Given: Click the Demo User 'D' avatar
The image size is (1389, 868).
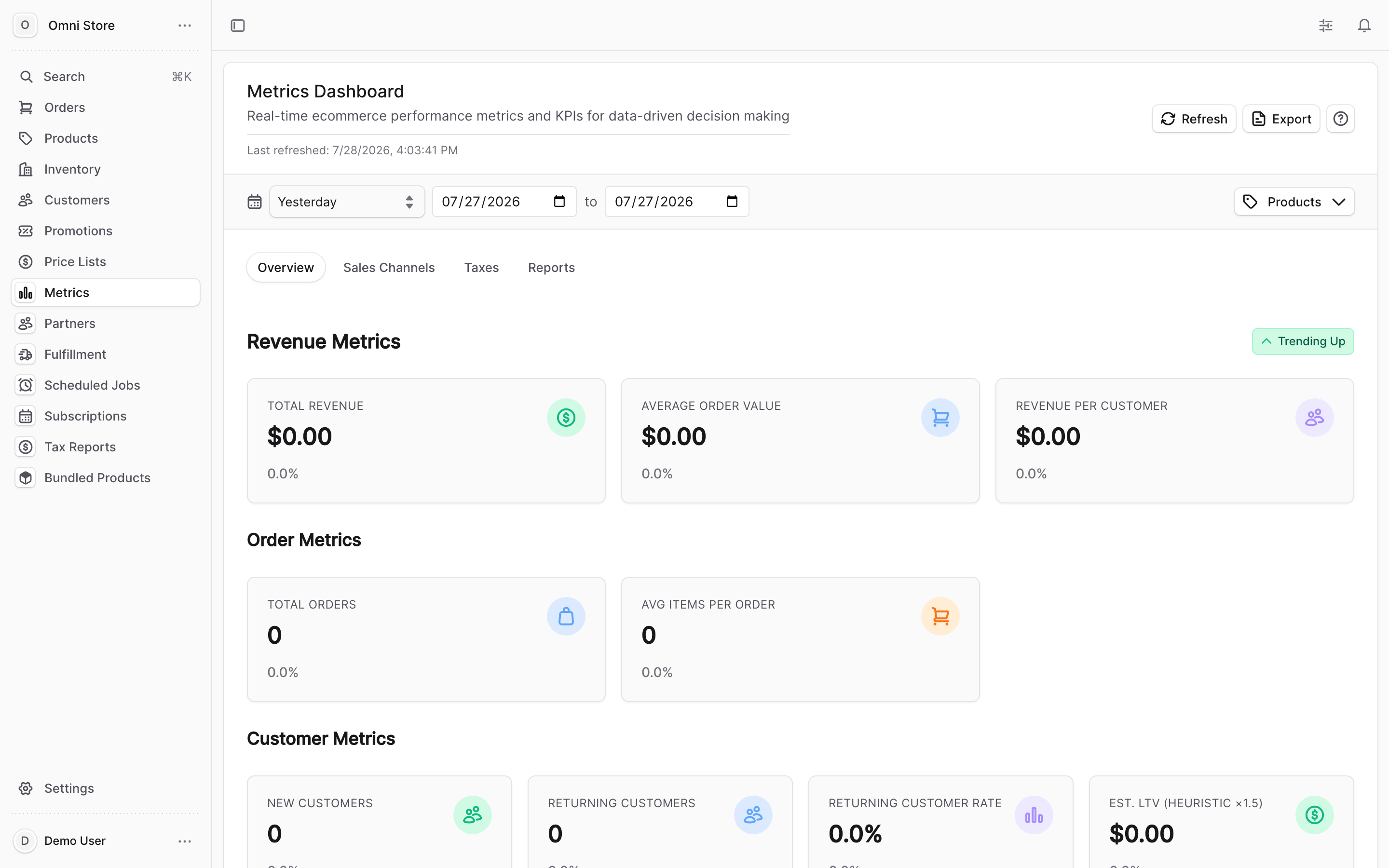Looking at the screenshot, I should [25, 841].
